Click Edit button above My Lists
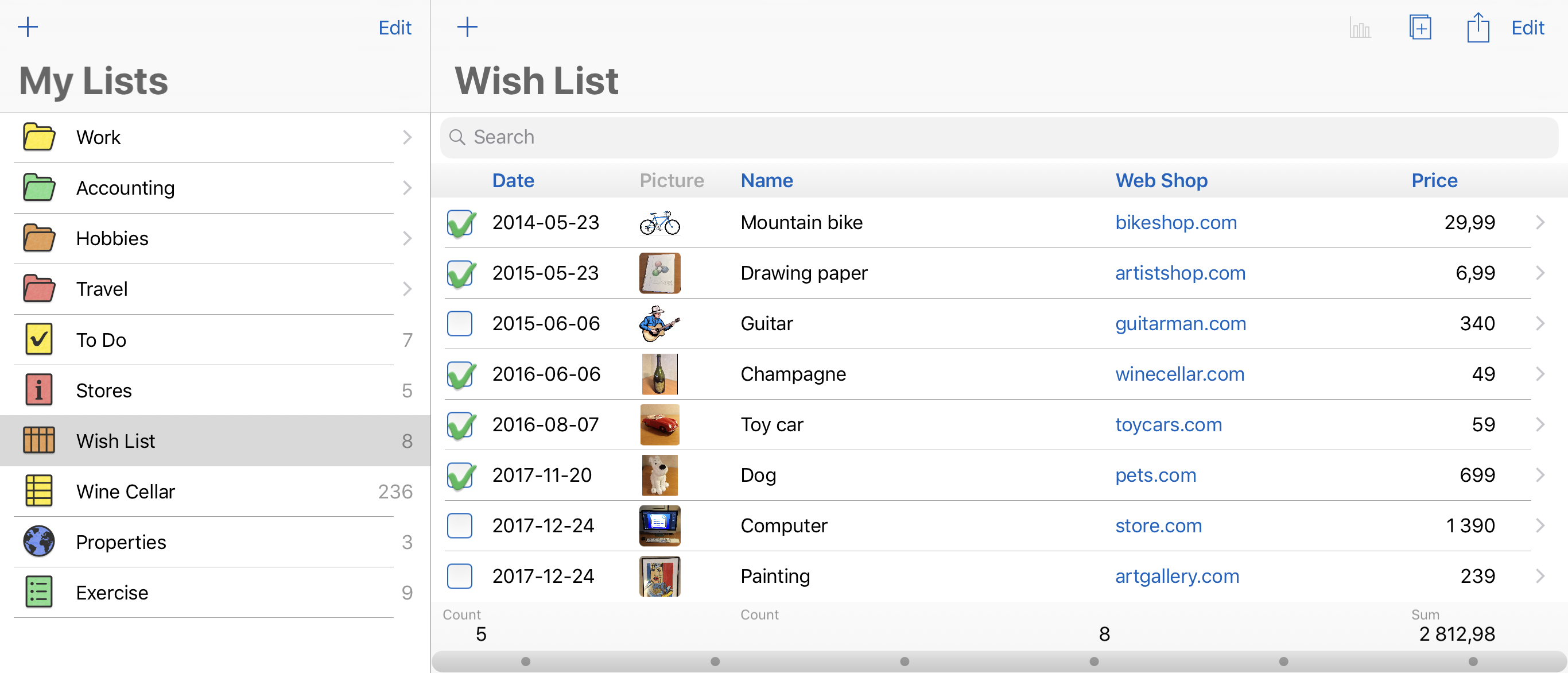 tap(394, 28)
